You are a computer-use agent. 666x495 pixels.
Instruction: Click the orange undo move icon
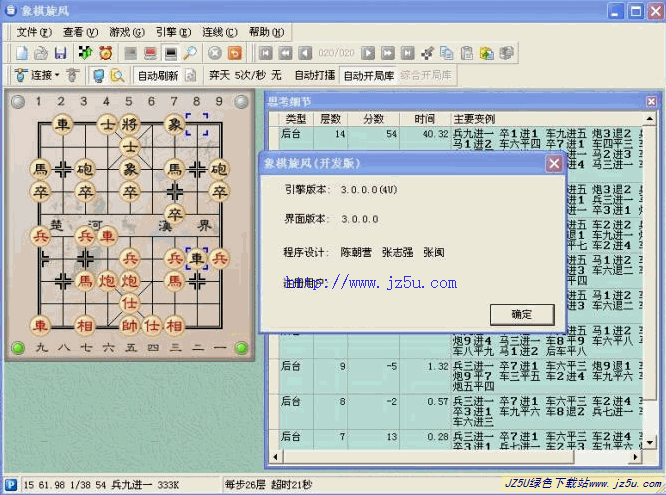pyautogui.click(x=235, y=53)
